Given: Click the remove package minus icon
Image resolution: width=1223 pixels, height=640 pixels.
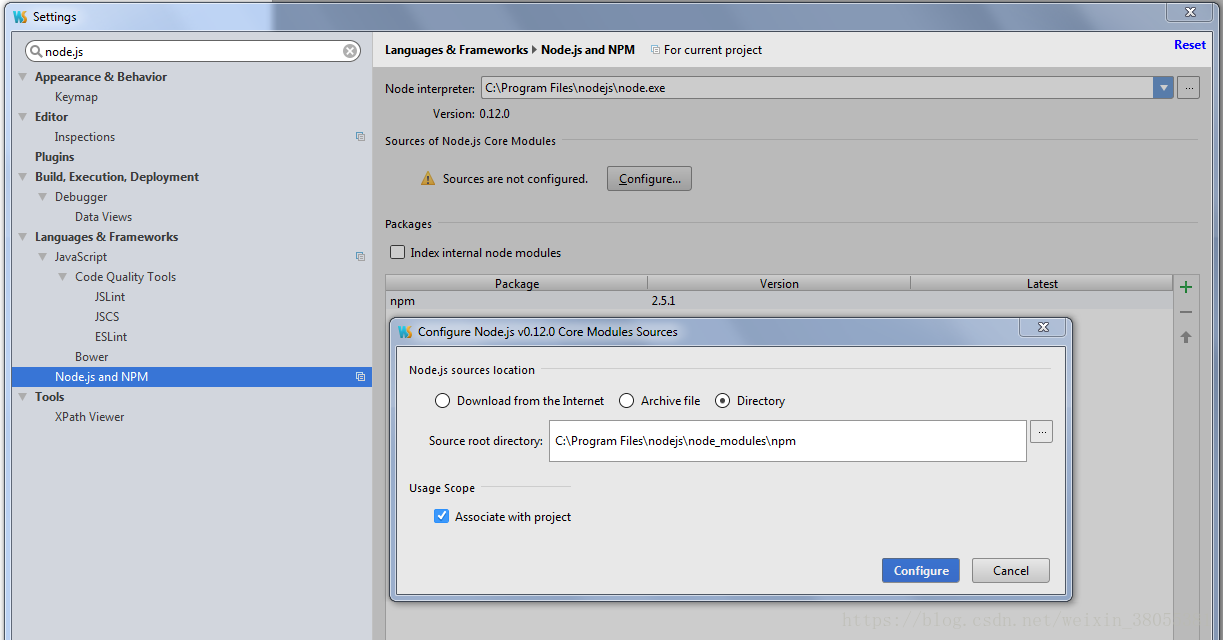Looking at the screenshot, I should point(1186,312).
